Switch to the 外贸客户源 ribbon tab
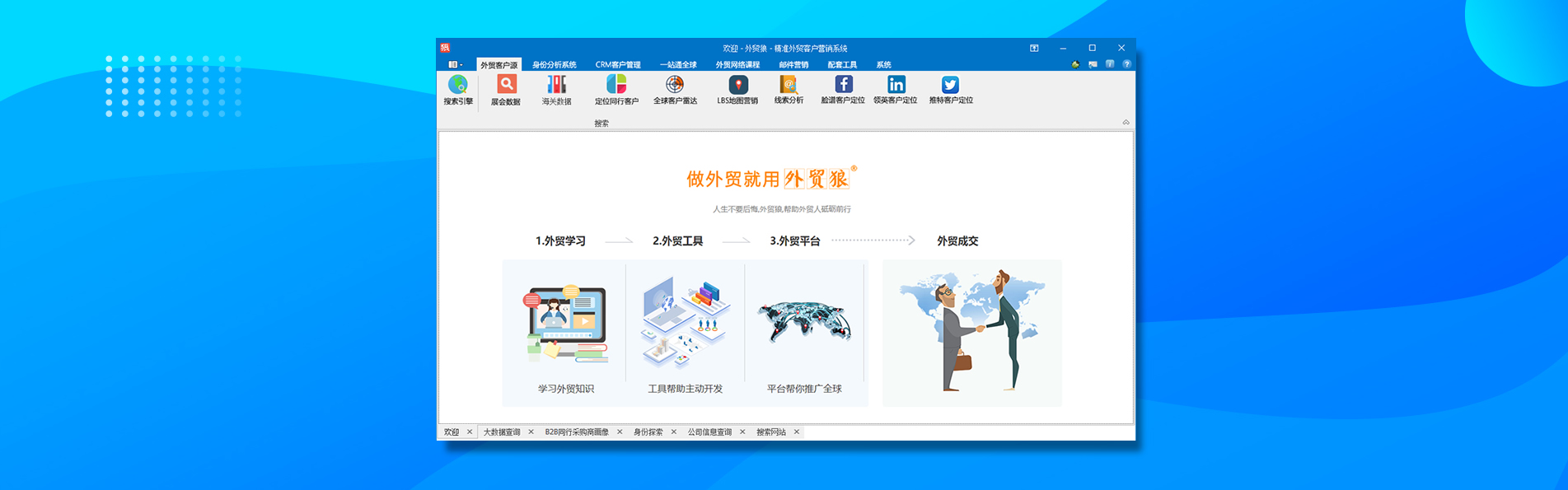1568x490 pixels. pyautogui.click(x=499, y=65)
